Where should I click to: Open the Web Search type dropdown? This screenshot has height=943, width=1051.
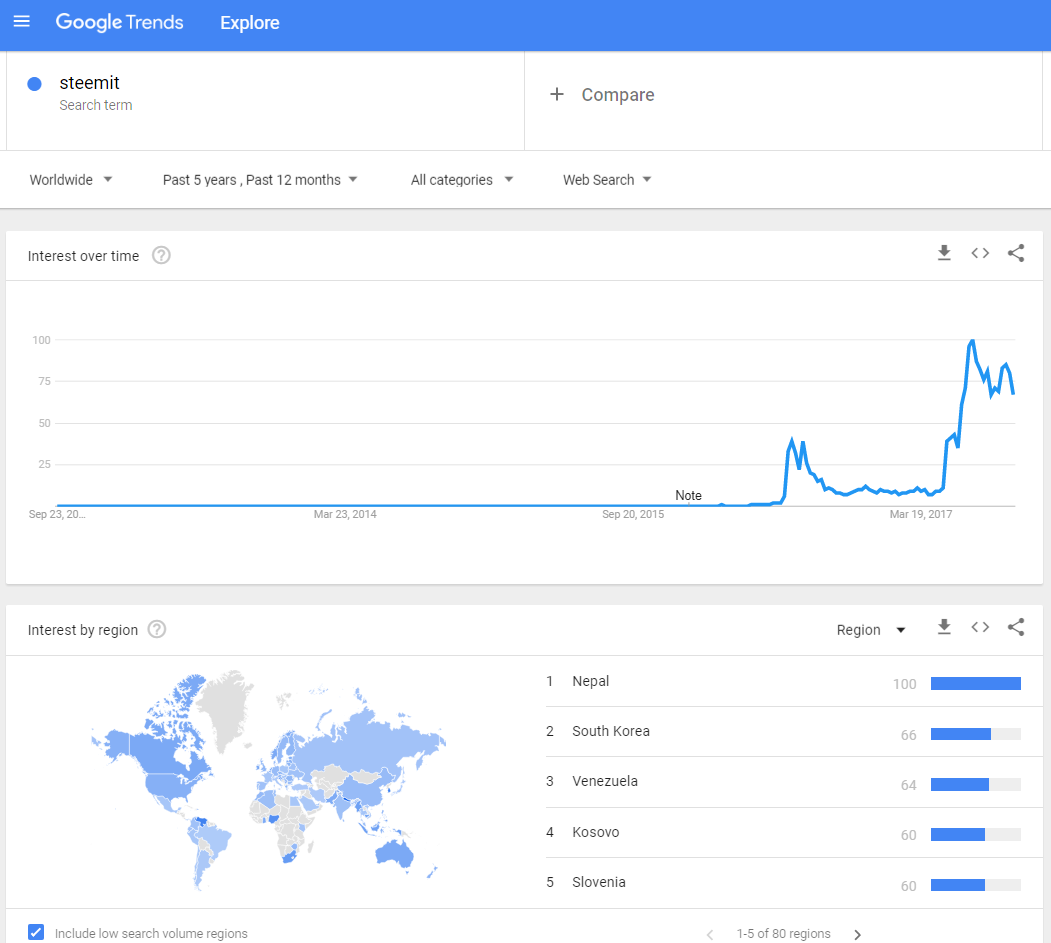click(x=607, y=180)
